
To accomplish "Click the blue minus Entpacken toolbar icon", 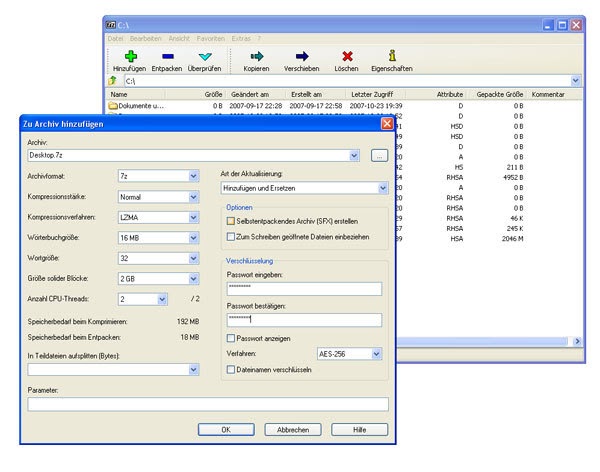I will [x=168, y=57].
